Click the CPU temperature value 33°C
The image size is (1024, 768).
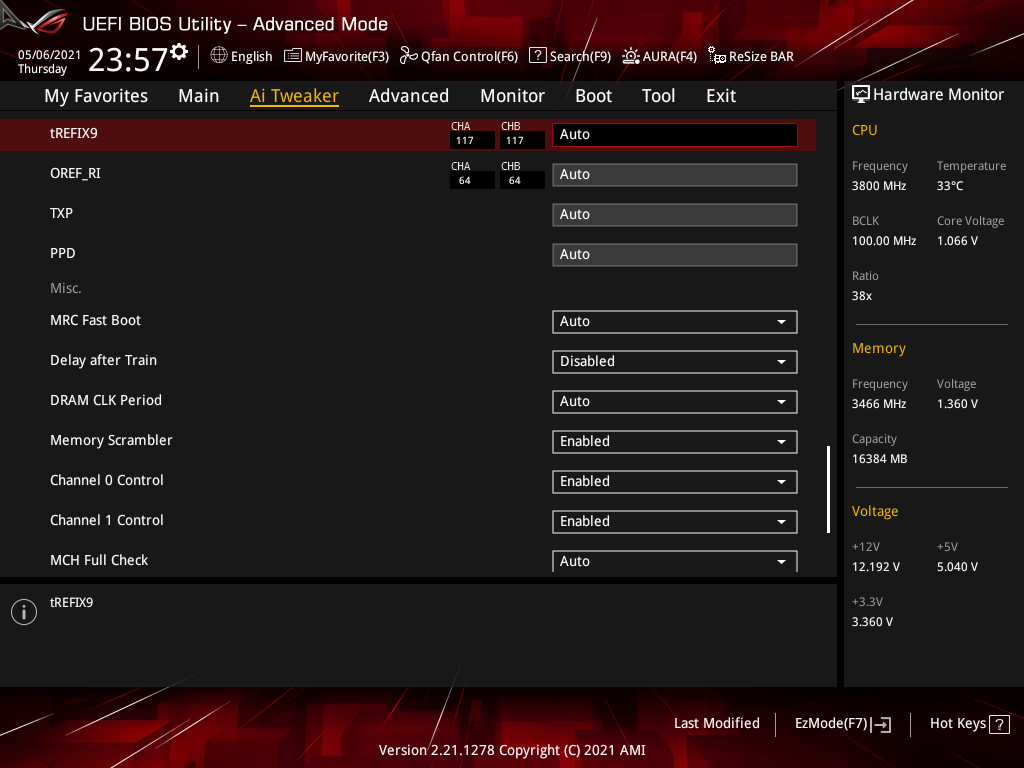point(950,186)
